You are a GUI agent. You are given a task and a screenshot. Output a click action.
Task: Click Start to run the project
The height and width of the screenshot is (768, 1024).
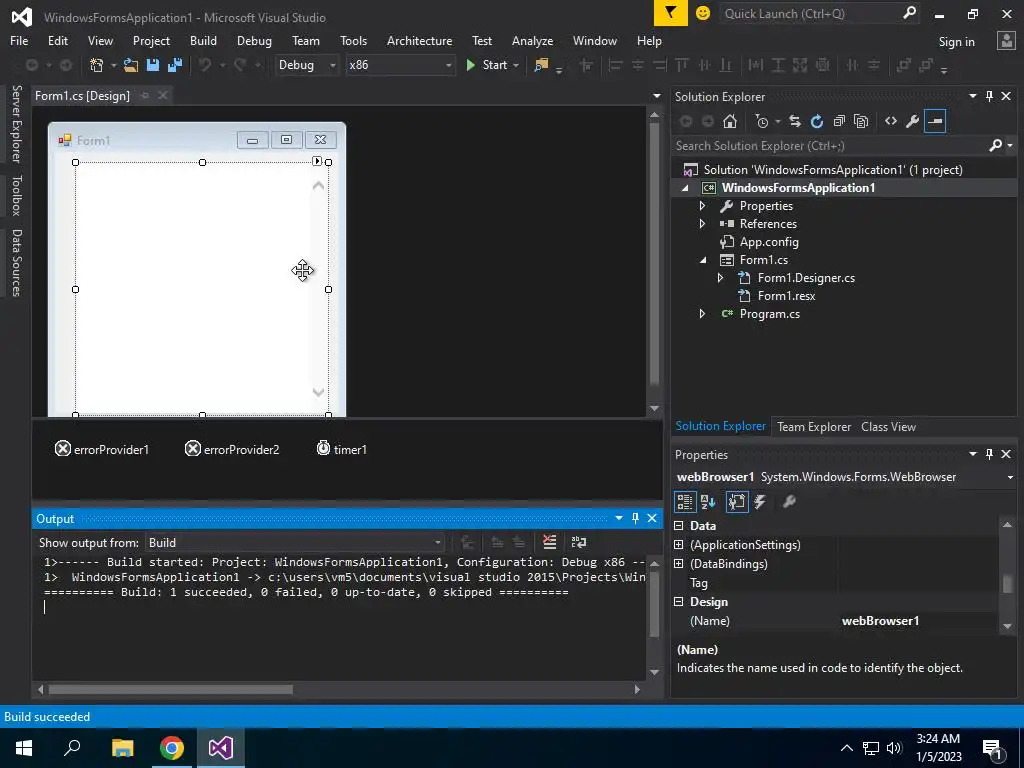point(487,65)
